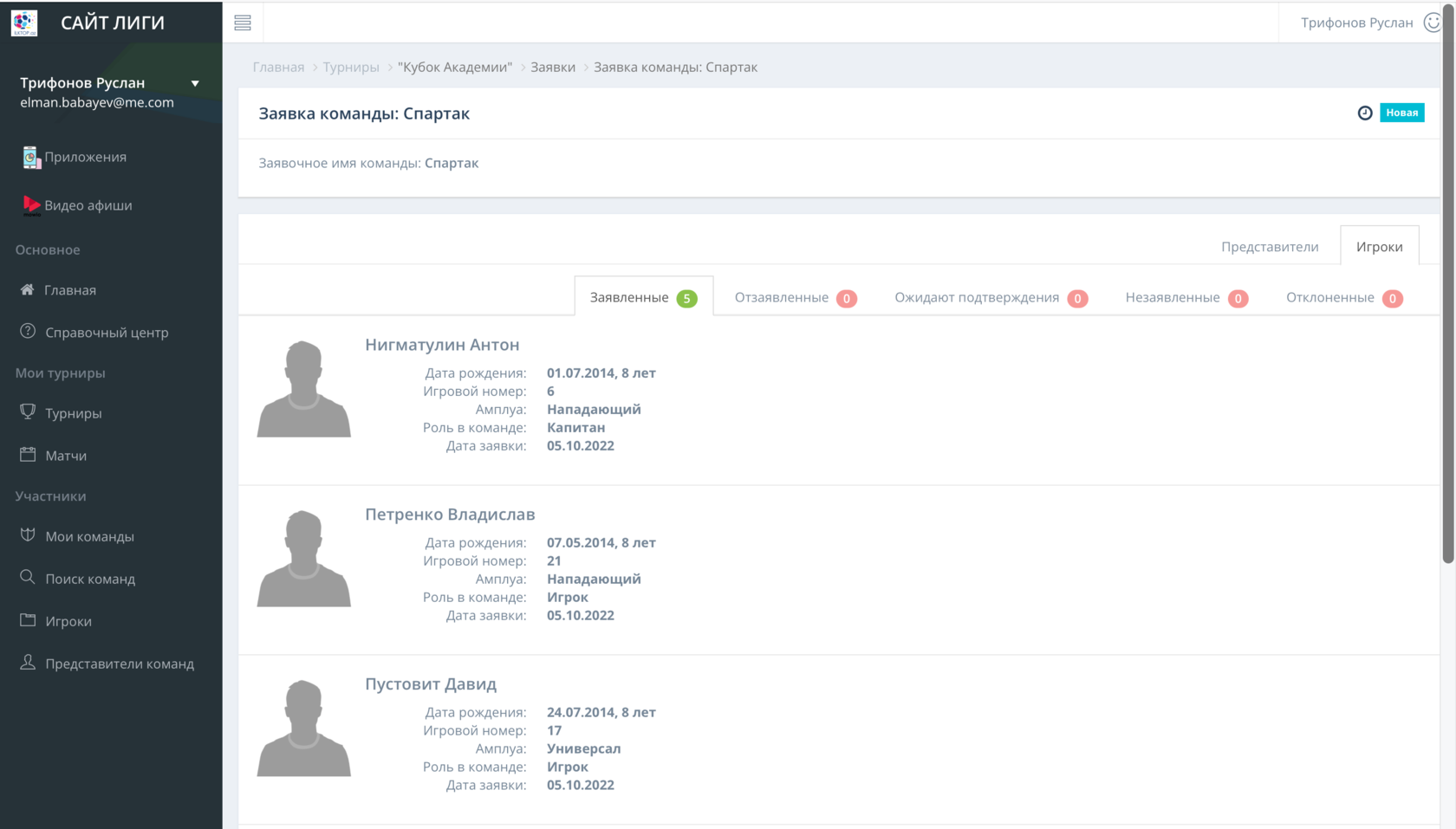Click the Главная breadcrumb link

(278, 67)
